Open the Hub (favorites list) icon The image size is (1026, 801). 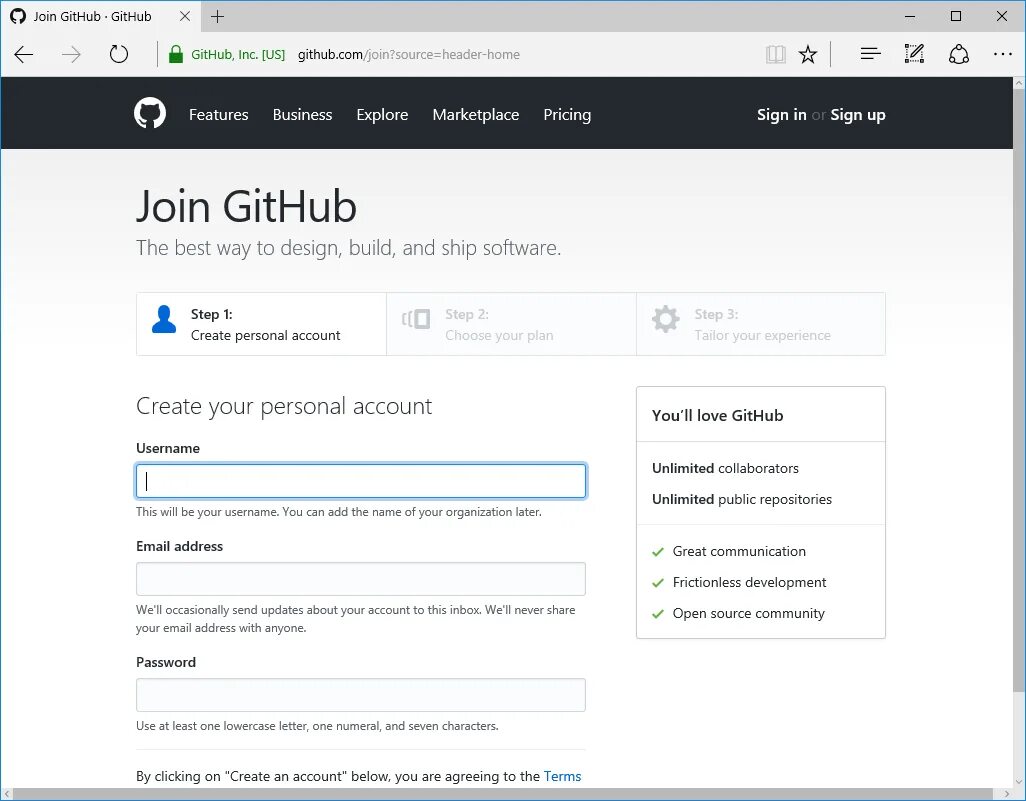[x=870, y=54]
